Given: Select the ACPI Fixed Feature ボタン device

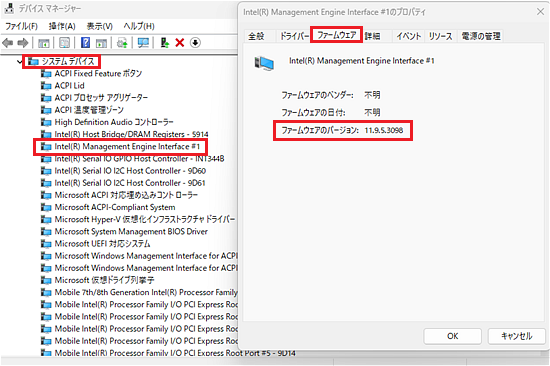Looking at the screenshot, I should coord(98,74).
